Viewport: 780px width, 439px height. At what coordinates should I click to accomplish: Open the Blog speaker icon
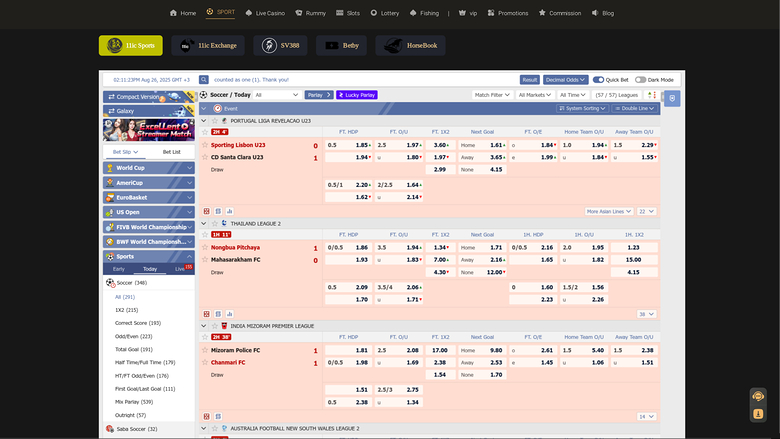[x=595, y=13]
